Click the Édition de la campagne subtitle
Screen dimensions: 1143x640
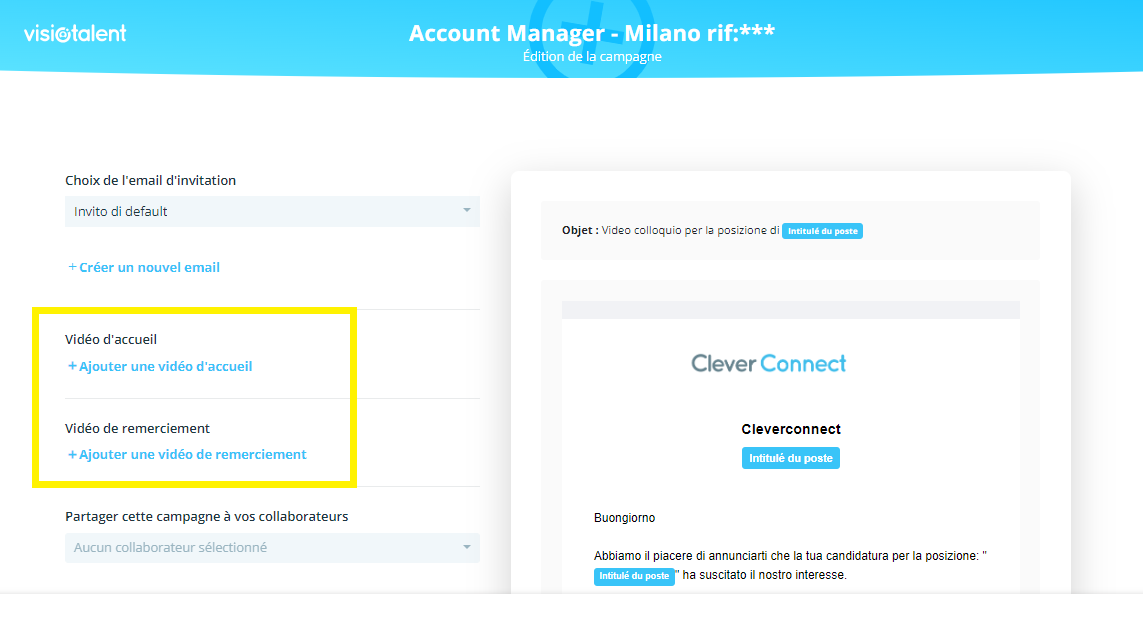coord(591,57)
